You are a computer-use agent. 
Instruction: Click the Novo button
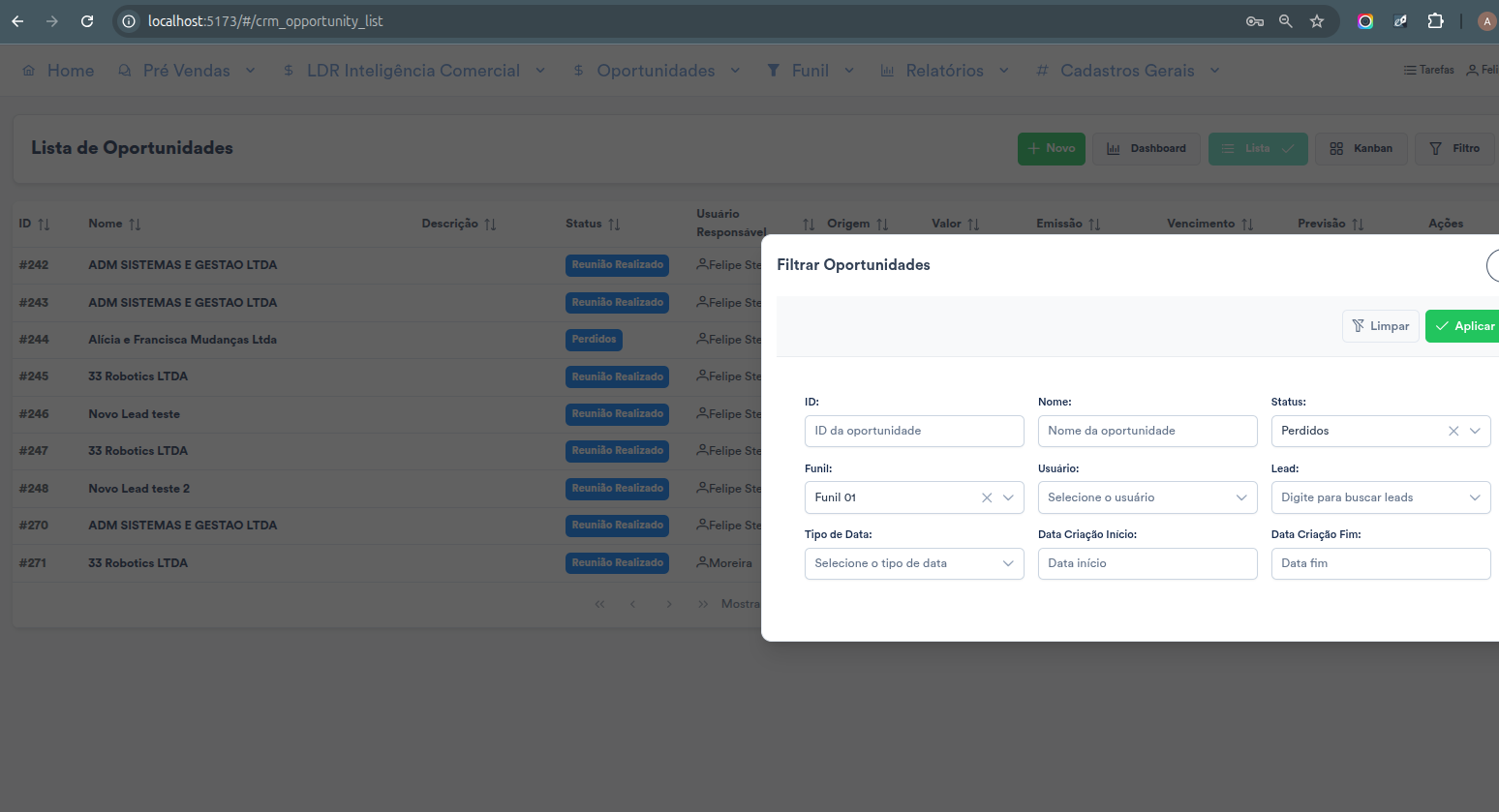click(x=1052, y=148)
